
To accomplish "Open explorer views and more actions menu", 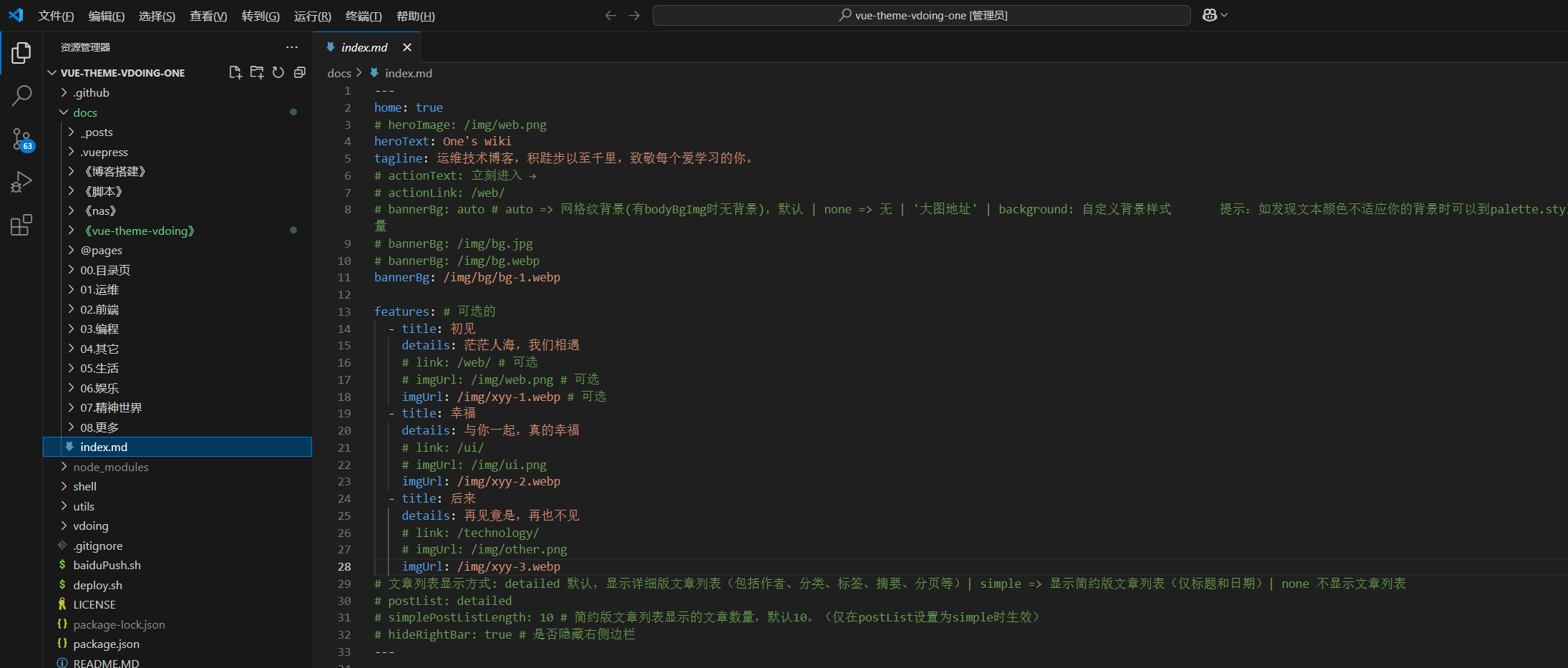I will click(292, 47).
